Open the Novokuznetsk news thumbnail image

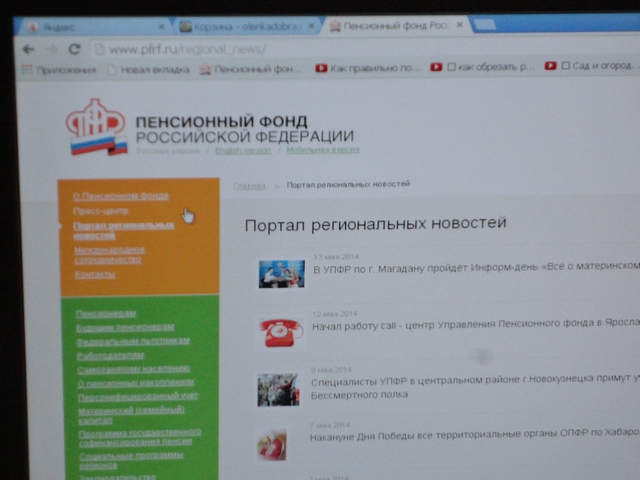coord(278,390)
